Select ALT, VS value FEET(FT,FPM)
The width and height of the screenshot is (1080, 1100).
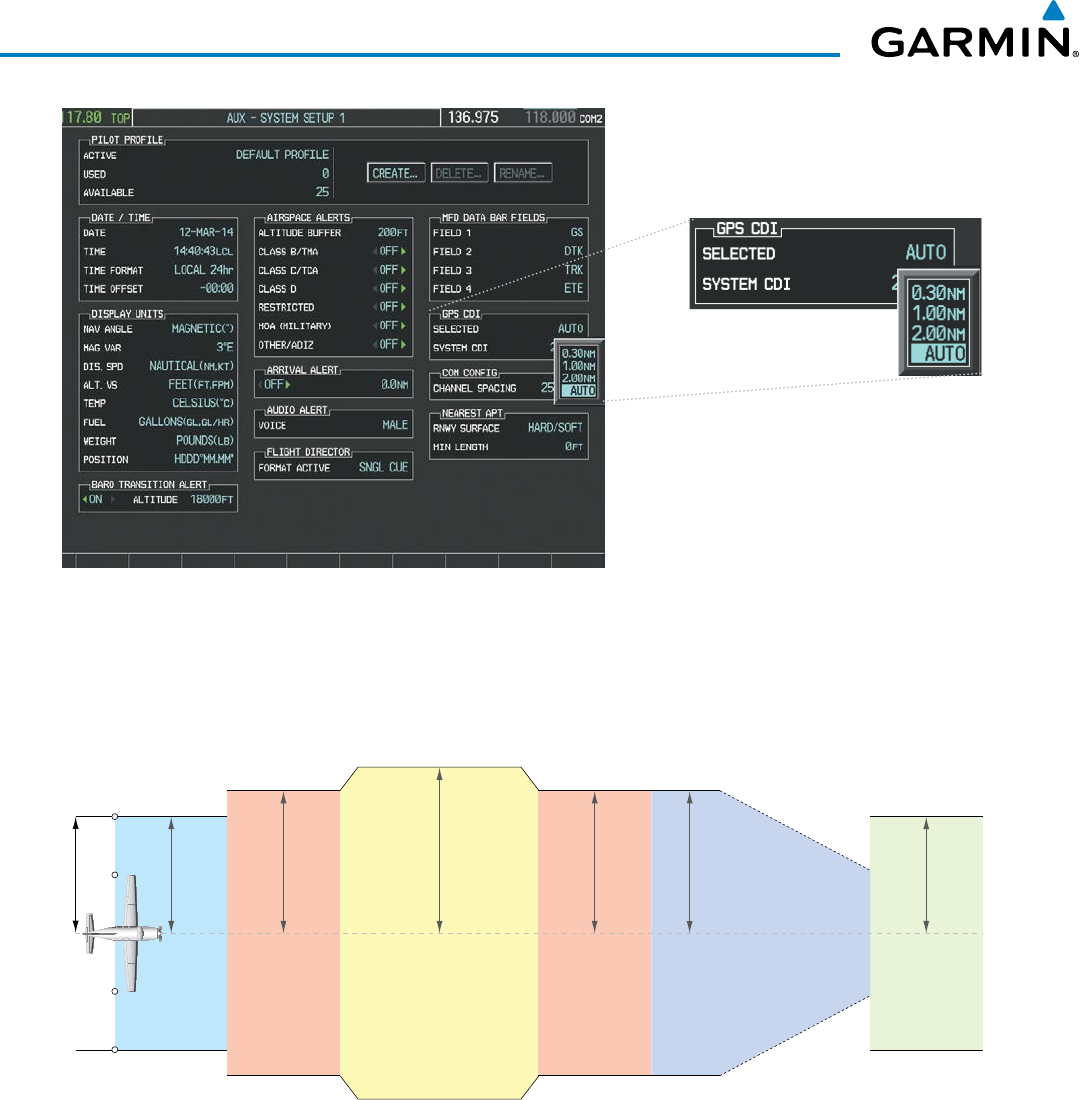pyautogui.click(x=201, y=384)
